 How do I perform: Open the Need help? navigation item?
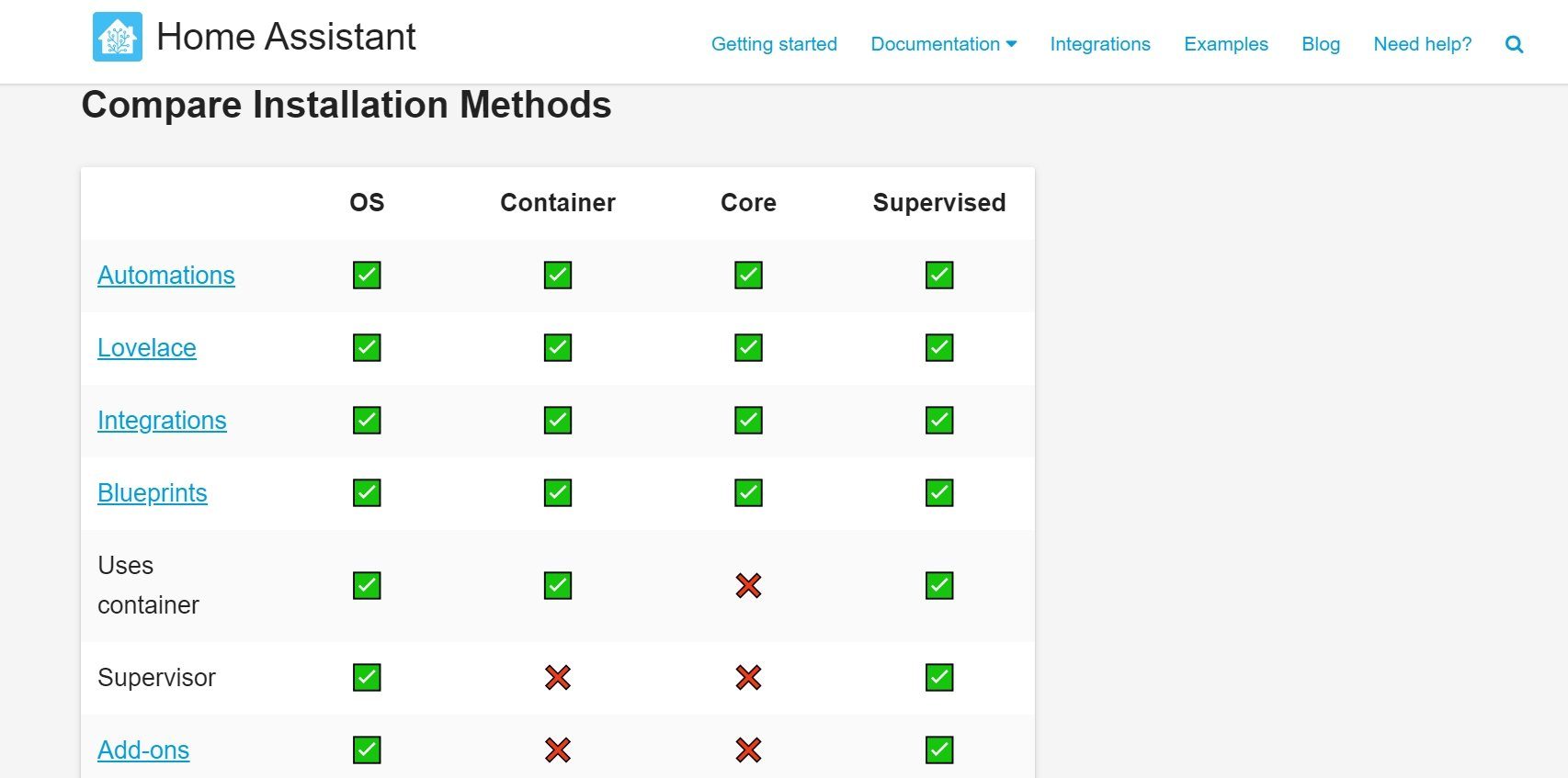[1422, 44]
